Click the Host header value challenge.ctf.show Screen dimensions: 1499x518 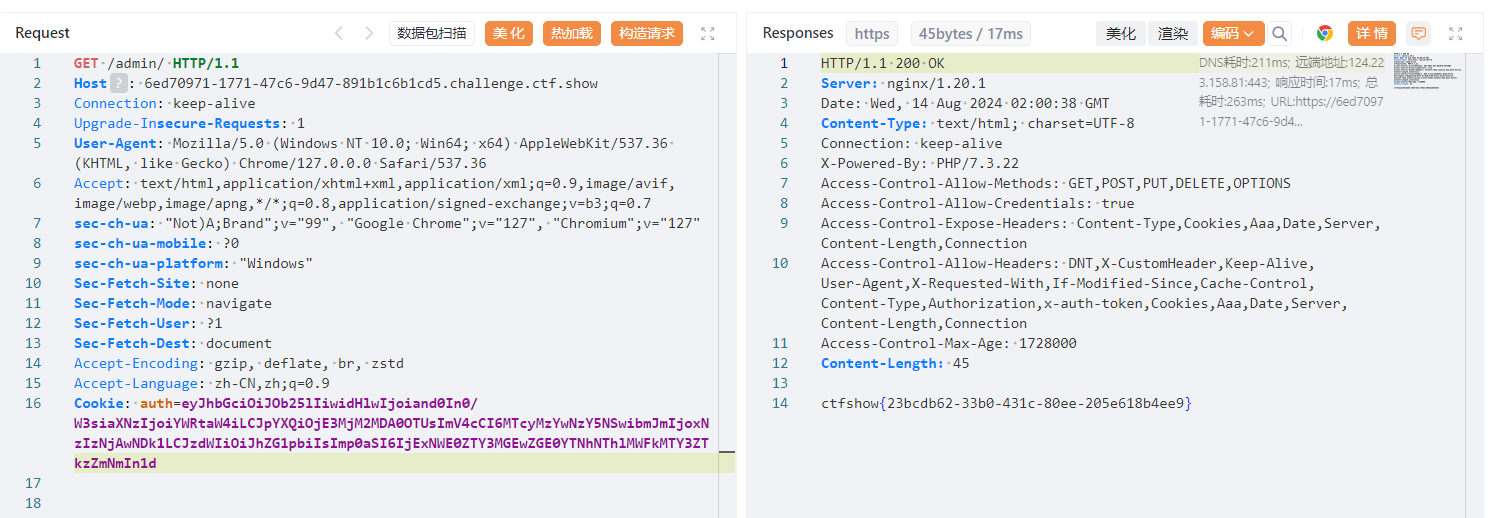[x=371, y=83]
